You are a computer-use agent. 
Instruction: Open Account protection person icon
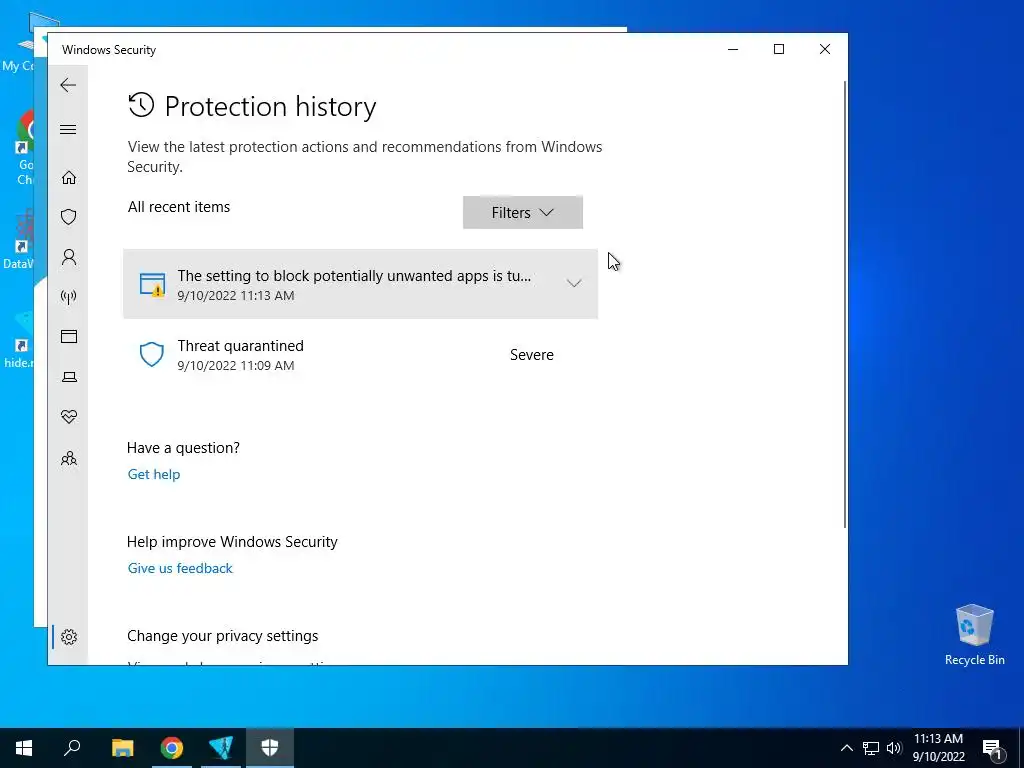(69, 257)
